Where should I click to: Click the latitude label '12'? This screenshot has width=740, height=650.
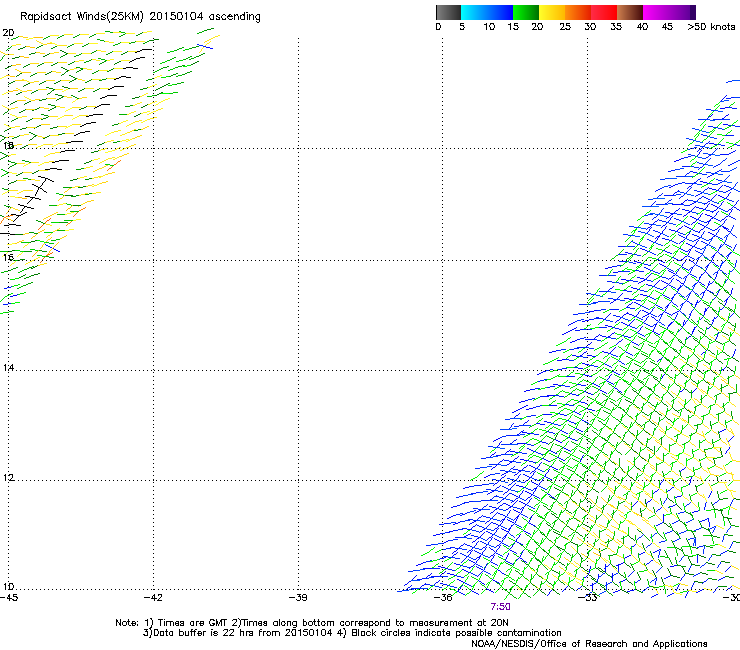[8, 478]
